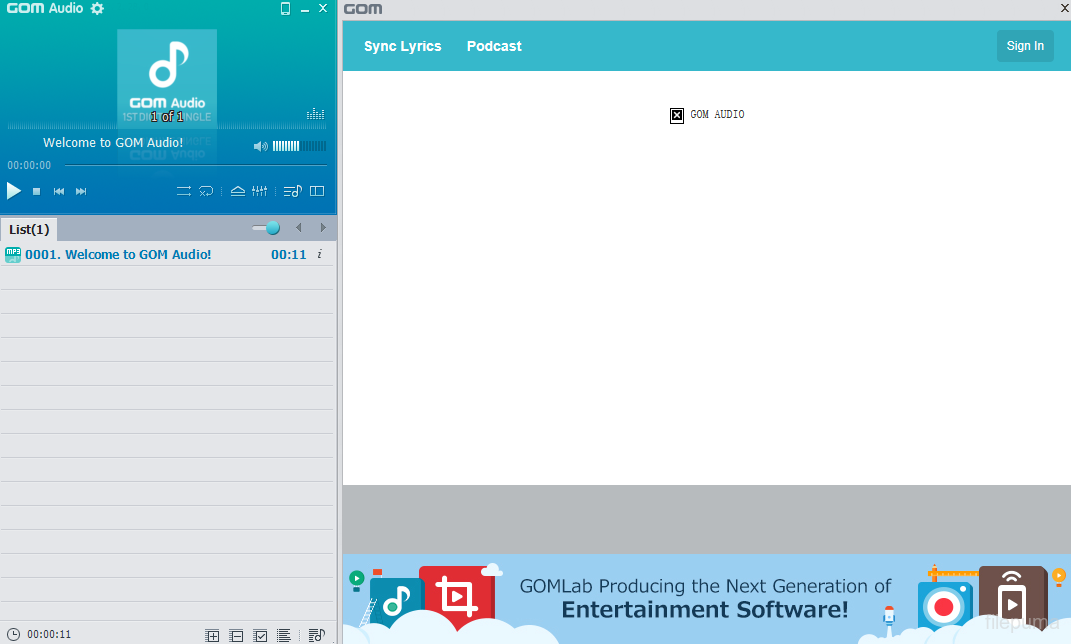Seek along the playback progress bar
The width and height of the screenshot is (1071, 644).
pos(195,165)
